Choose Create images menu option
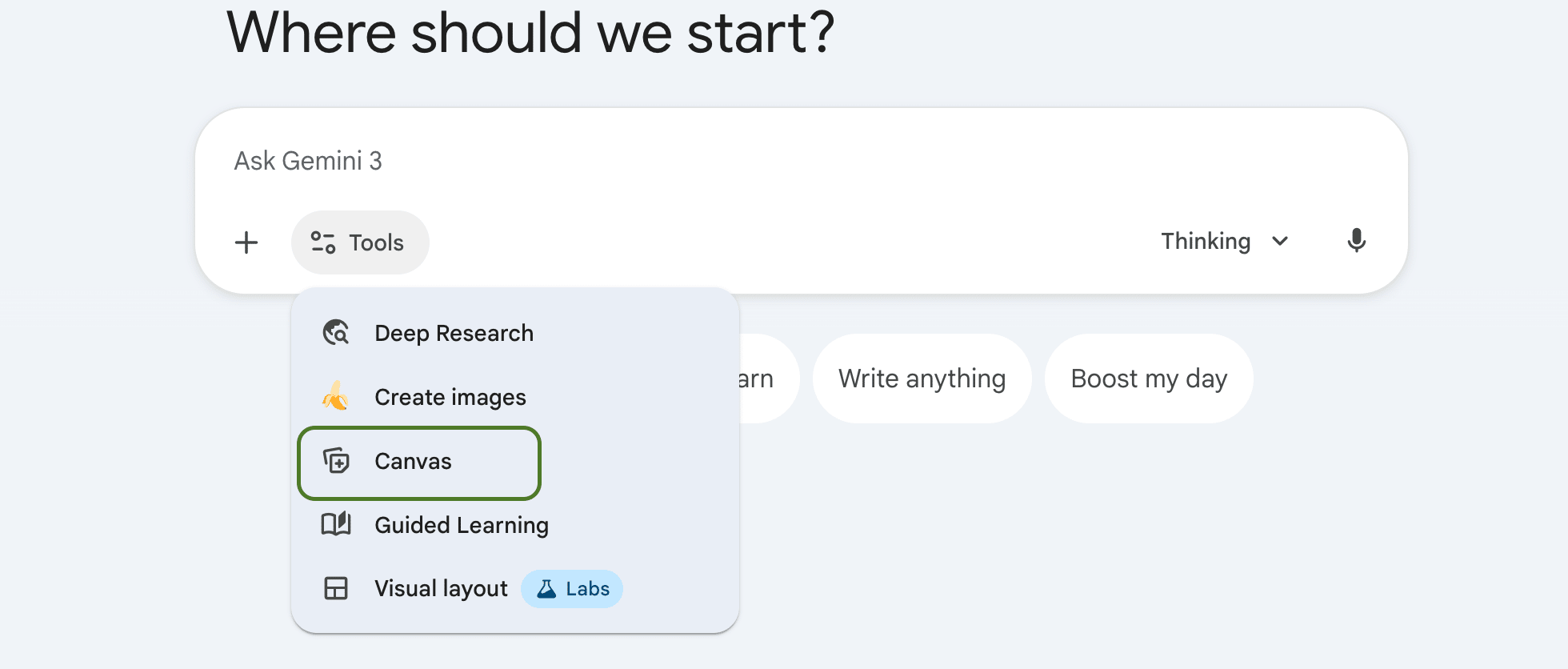 [450, 397]
